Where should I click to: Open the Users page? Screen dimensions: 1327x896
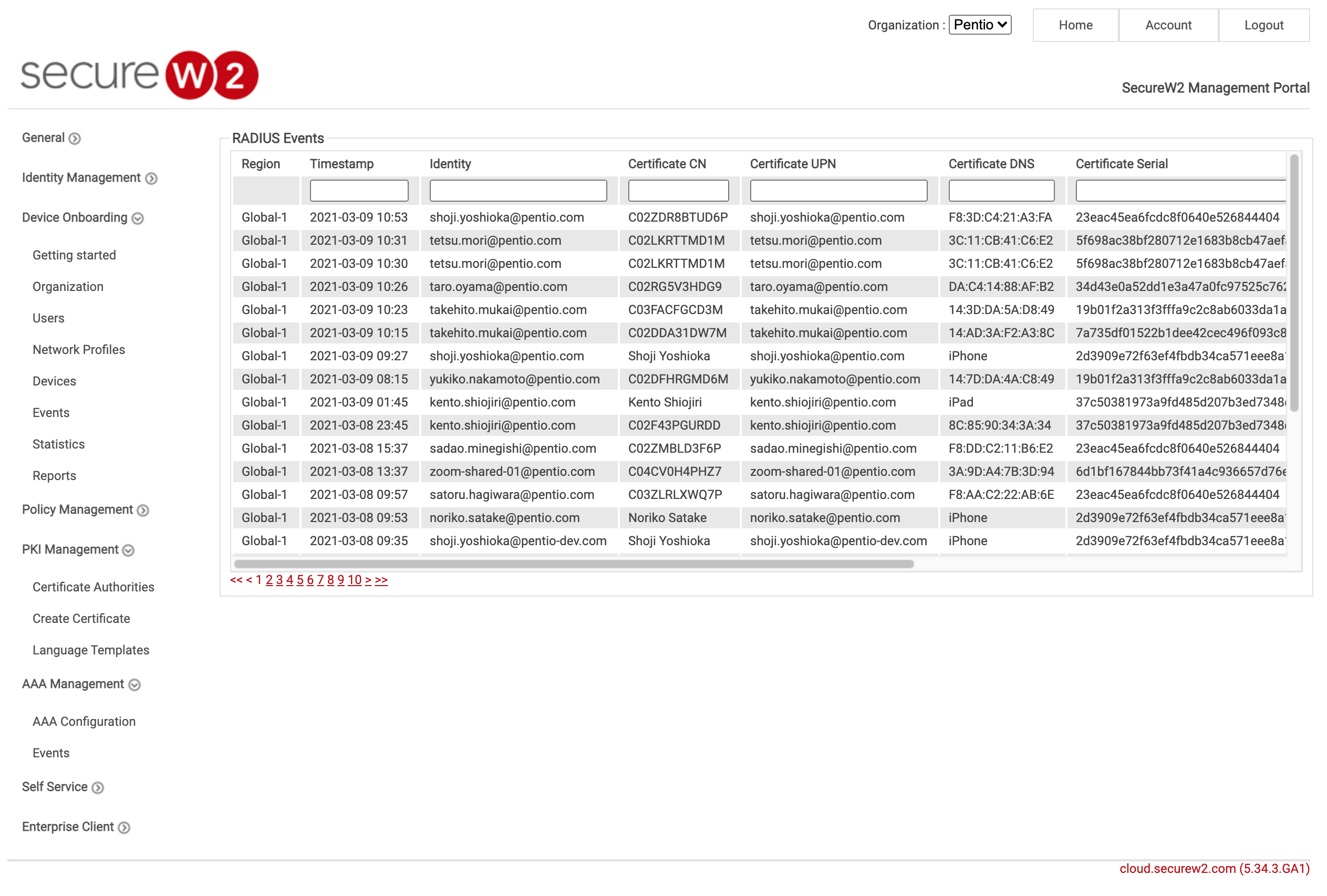48,318
